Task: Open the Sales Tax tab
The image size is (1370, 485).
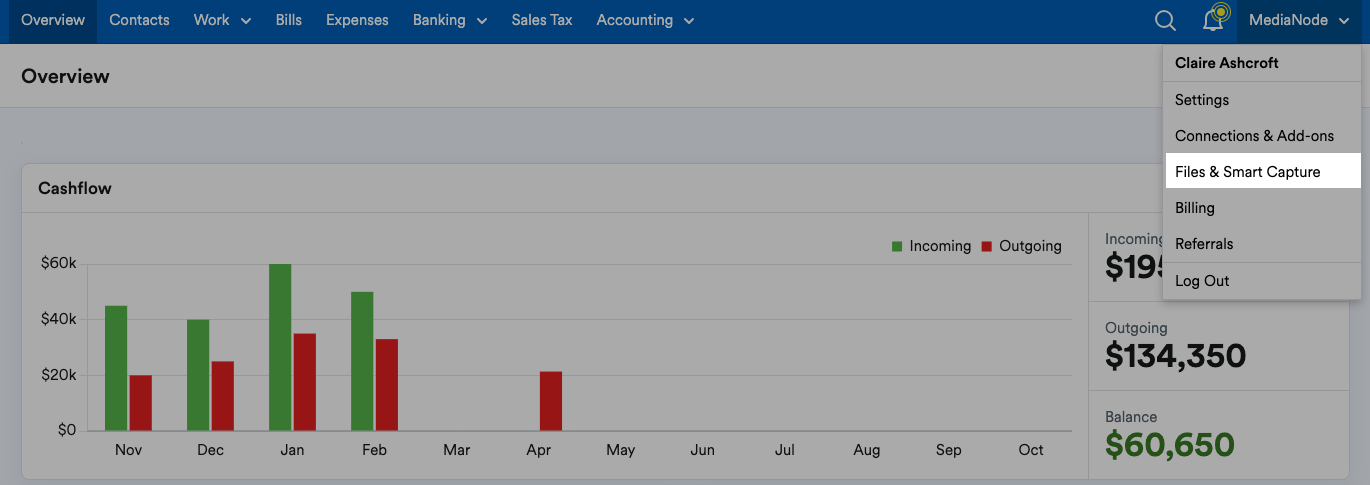Action: (x=541, y=20)
